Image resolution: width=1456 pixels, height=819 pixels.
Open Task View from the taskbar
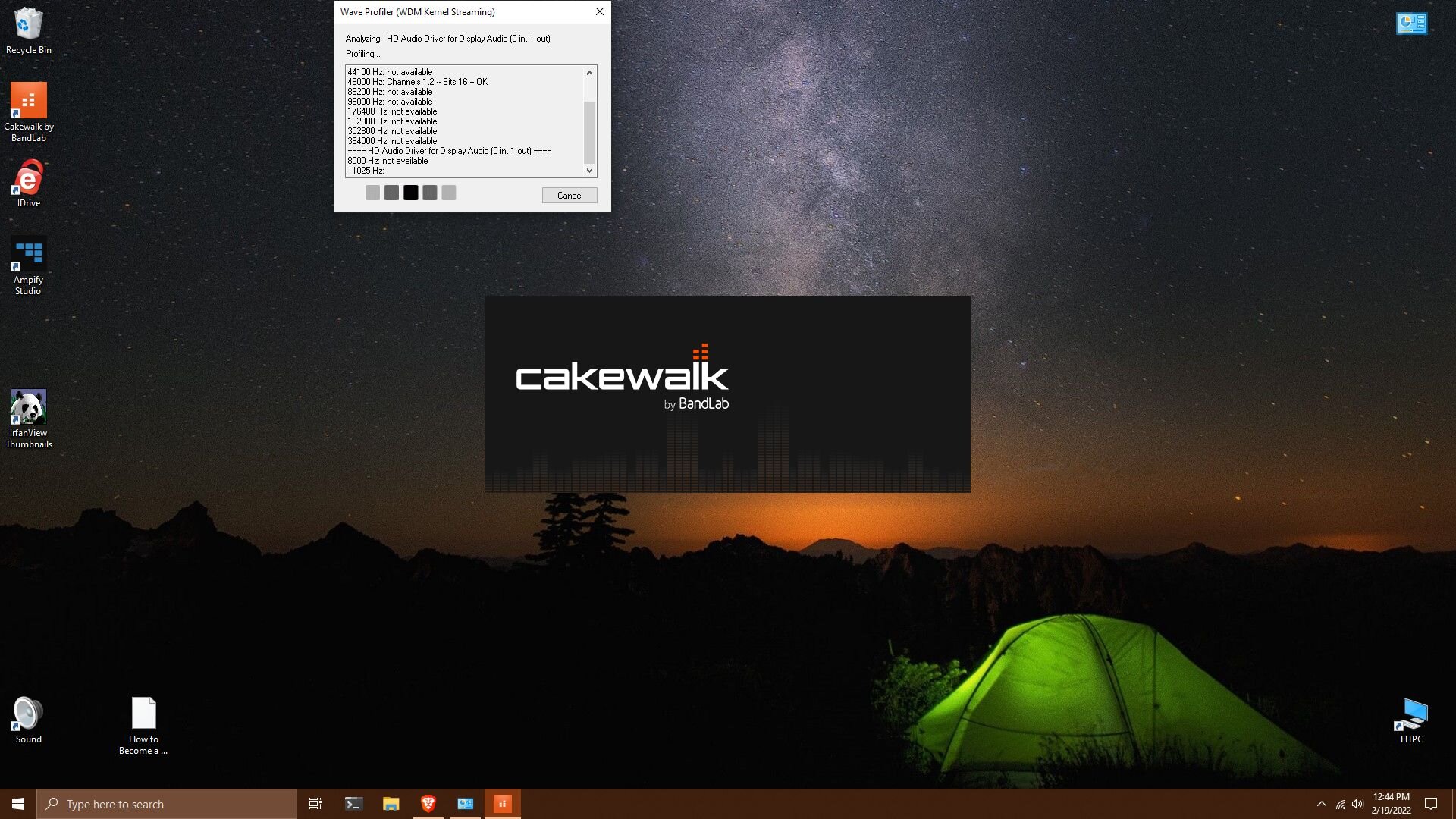tap(315, 803)
